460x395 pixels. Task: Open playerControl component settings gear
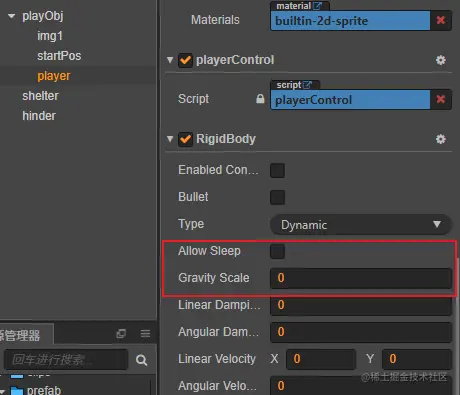pyautogui.click(x=441, y=60)
